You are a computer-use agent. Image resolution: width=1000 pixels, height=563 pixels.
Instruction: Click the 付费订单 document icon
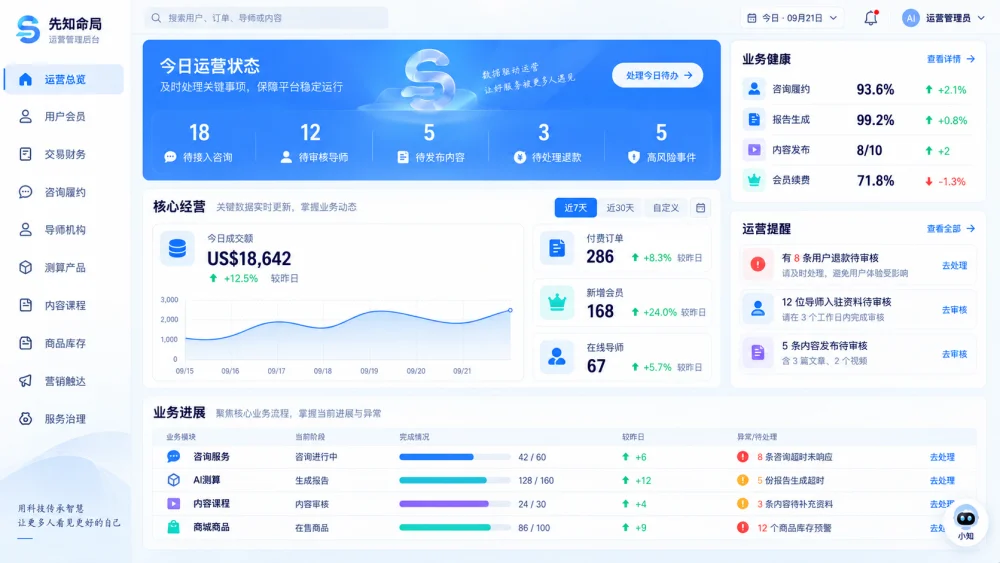(x=557, y=248)
